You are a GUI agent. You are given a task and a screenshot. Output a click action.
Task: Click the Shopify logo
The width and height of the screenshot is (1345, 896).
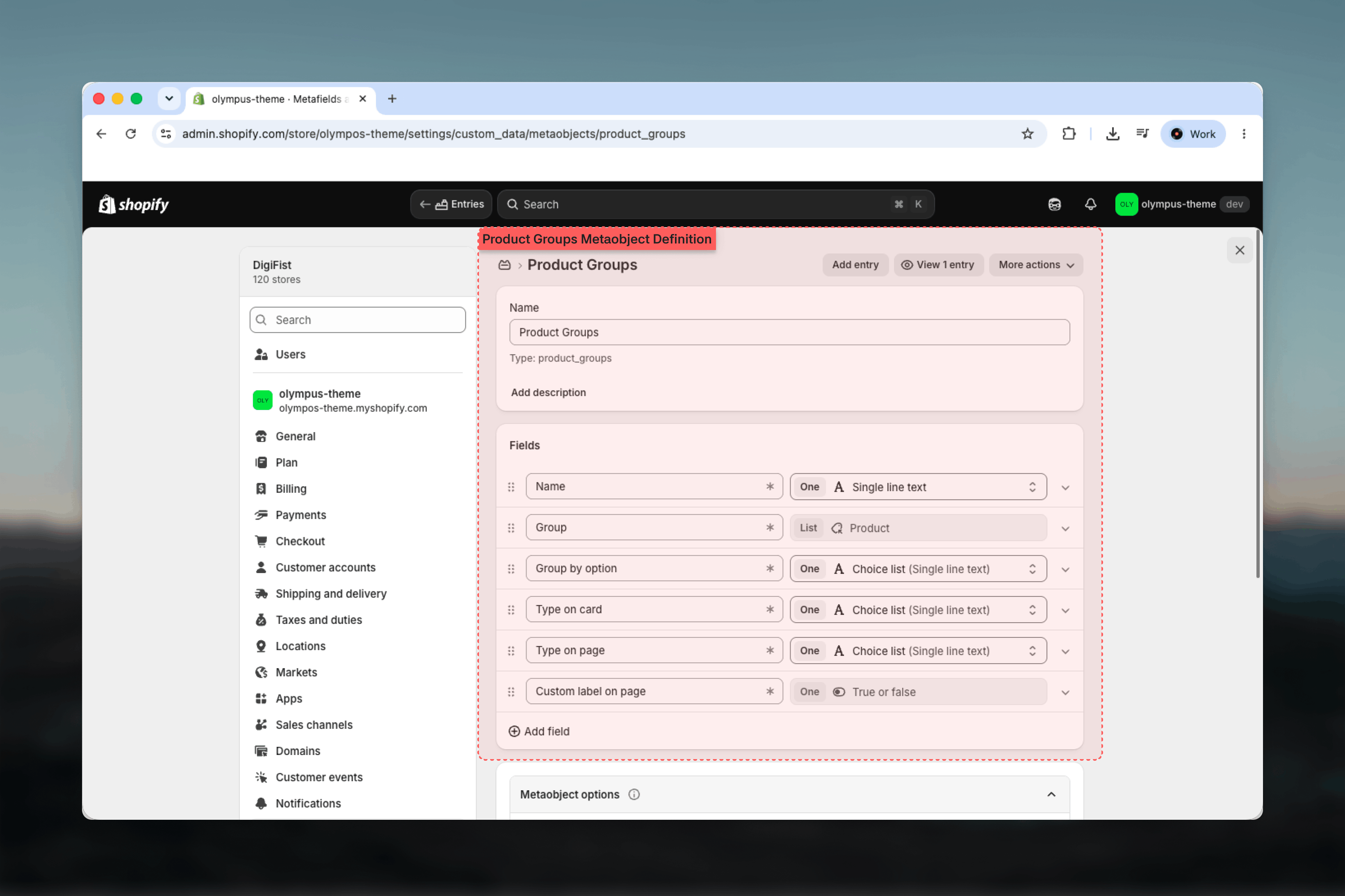pyautogui.click(x=134, y=204)
